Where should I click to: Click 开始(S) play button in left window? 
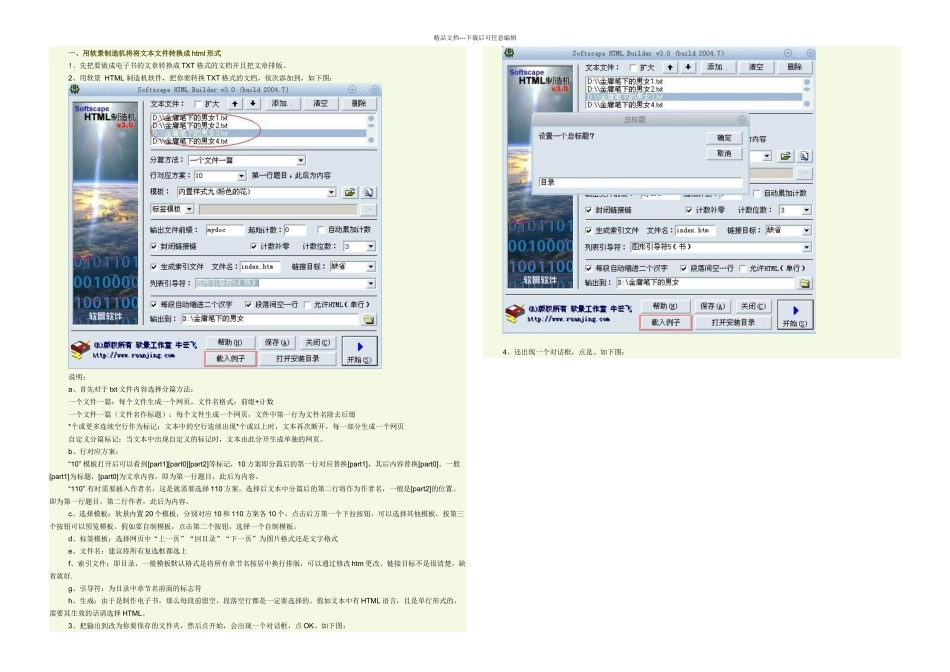(x=359, y=351)
